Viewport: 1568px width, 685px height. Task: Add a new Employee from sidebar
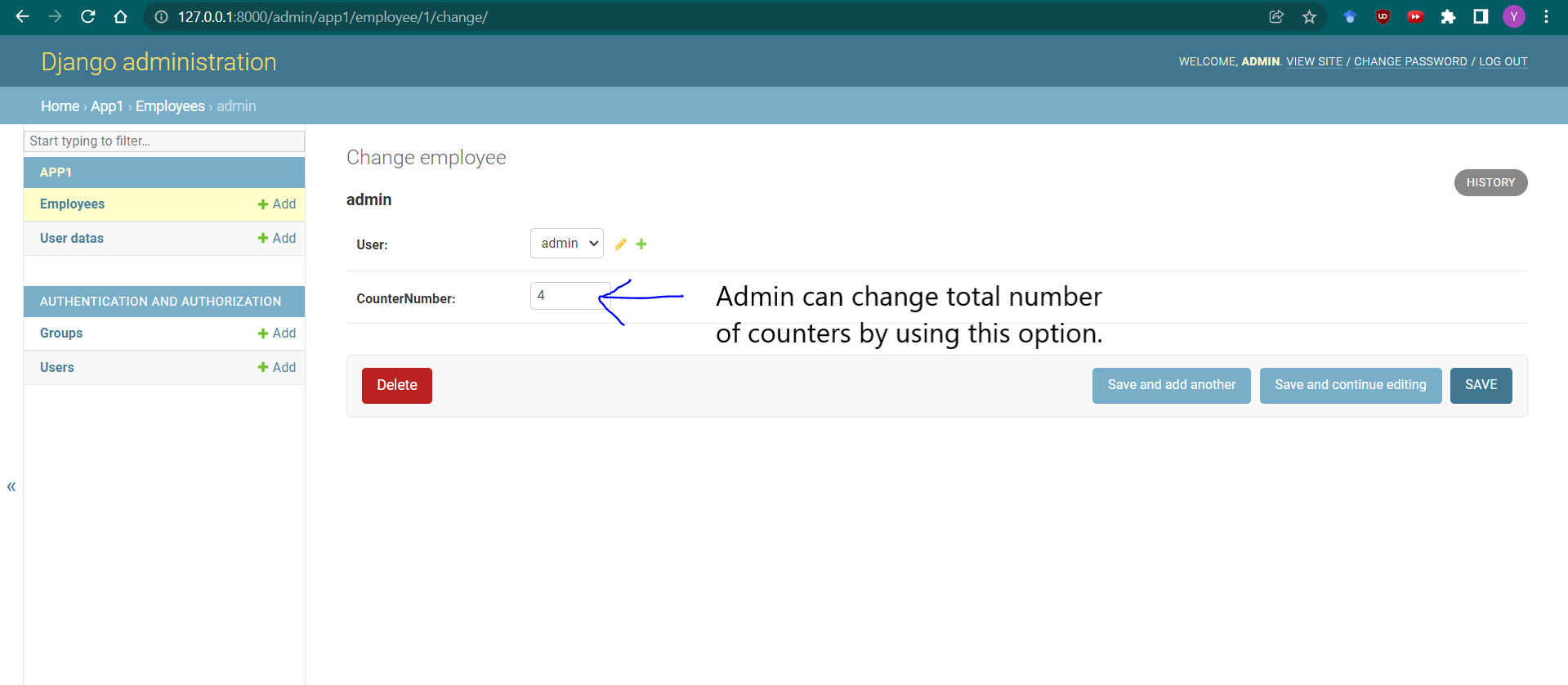click(277, 204)
